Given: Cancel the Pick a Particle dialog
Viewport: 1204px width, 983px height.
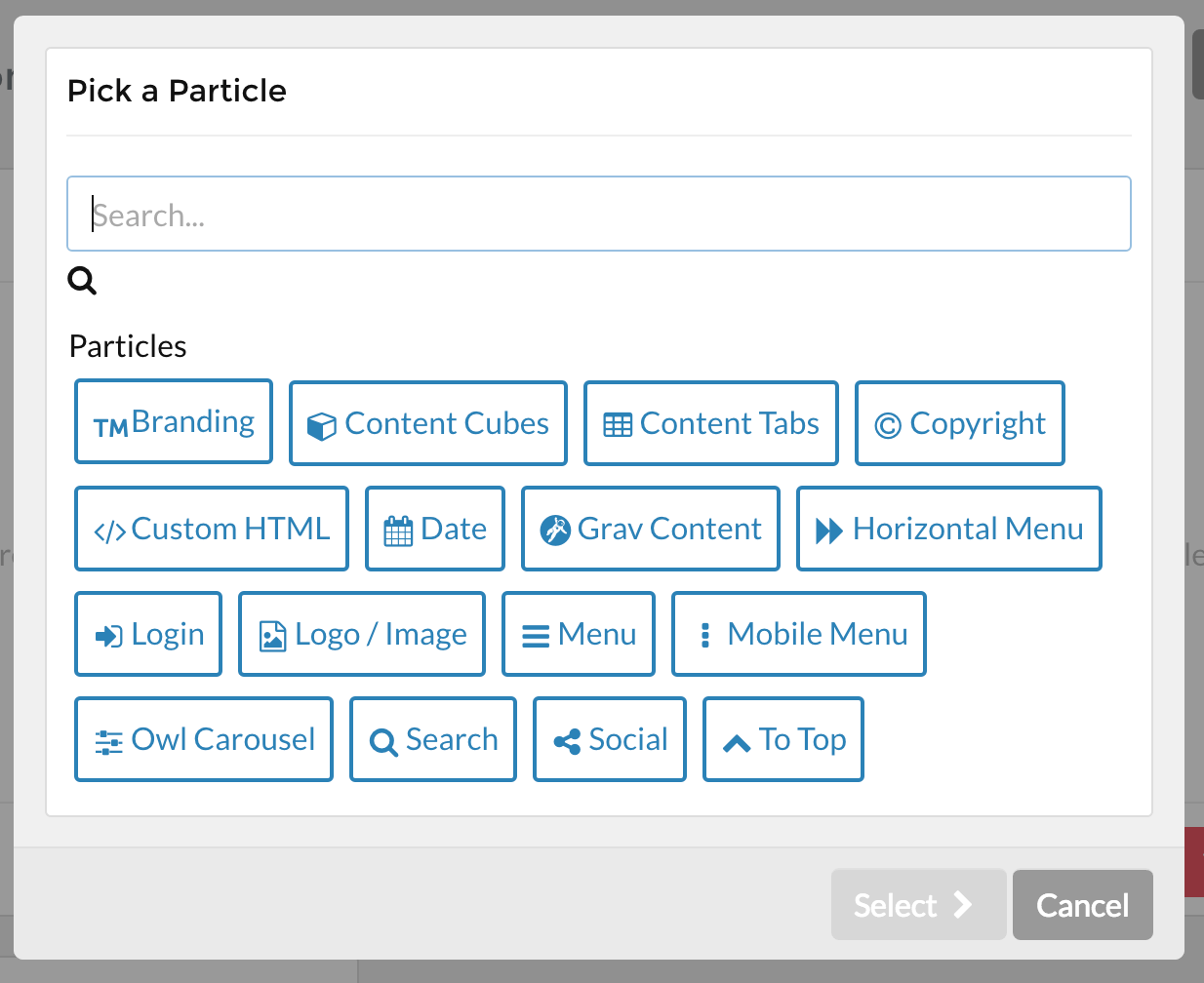Looking at the screenshot, I should click(x=1082, y=906).
